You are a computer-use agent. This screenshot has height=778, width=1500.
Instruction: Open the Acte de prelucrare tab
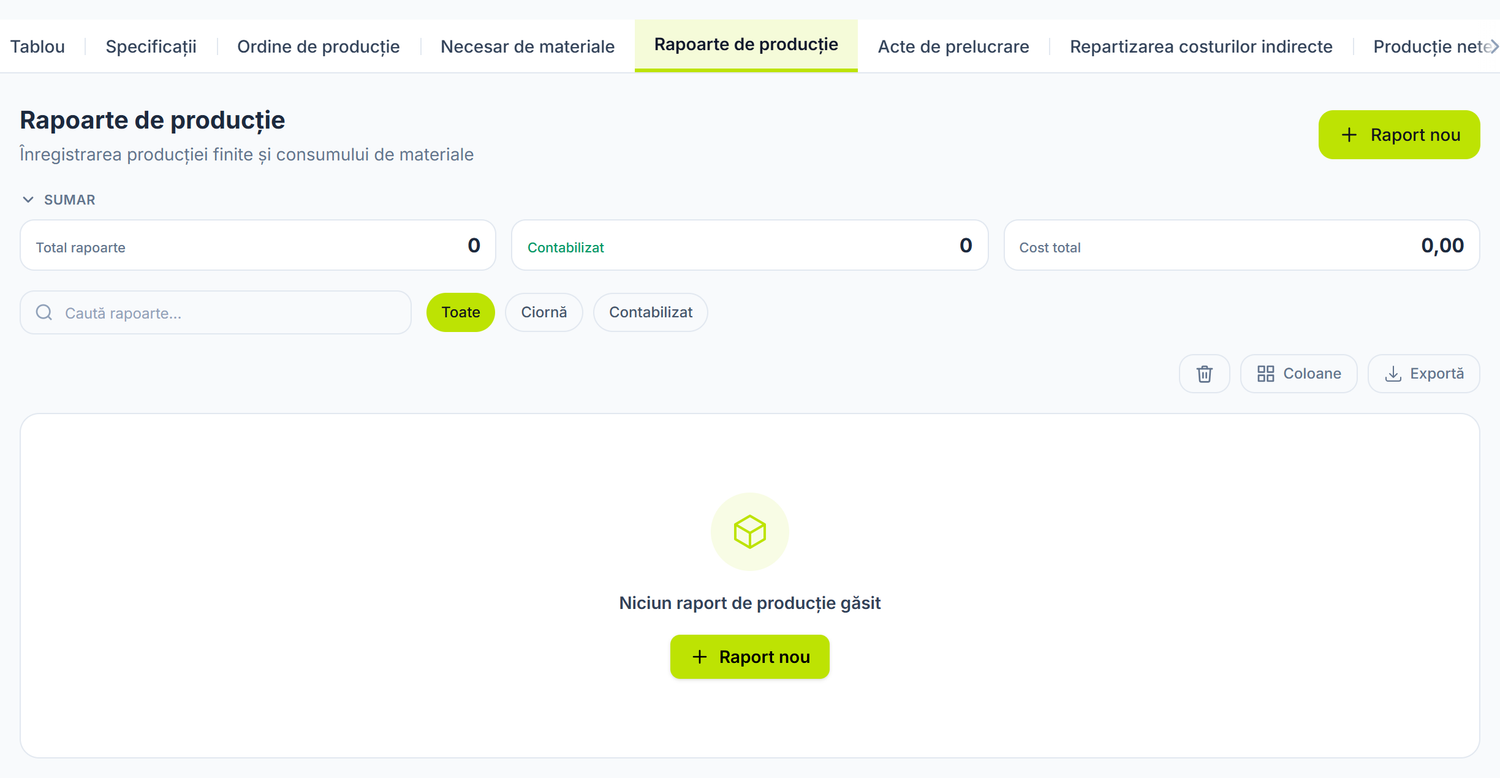(x=953, y=46)
